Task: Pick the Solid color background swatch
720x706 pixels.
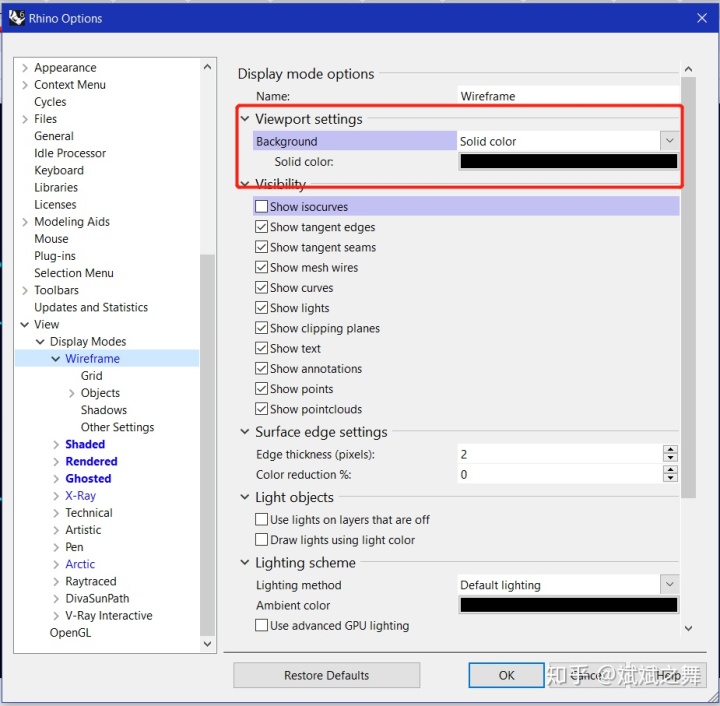Action: 568,161
